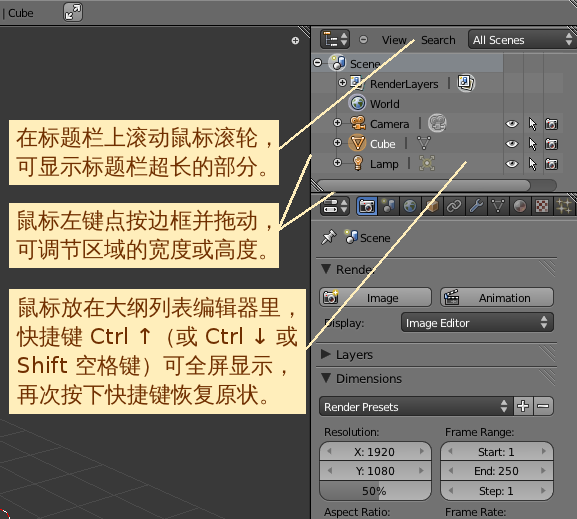The height and width of the screenshot is (519, 577).
Task: Open the outliner View menu
Action: click(x=394, y=40)
